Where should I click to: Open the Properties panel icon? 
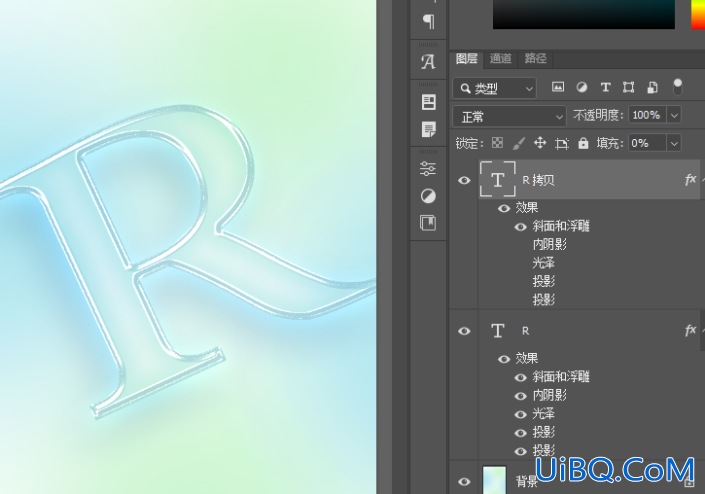(x=428, y=102)
